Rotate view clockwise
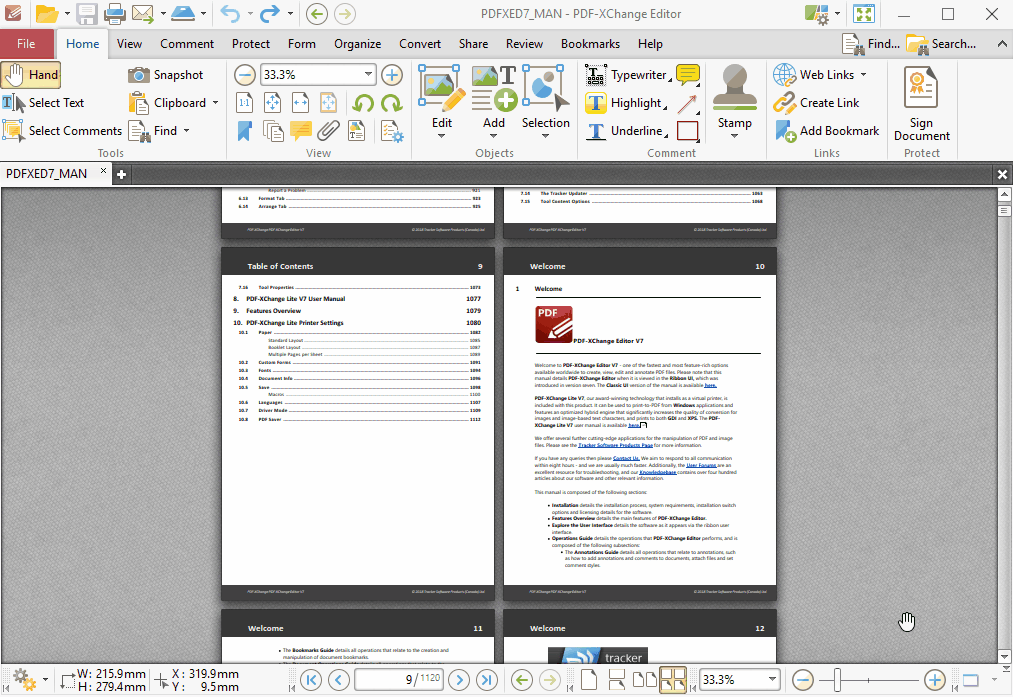Viewport: 1013px width, 697px height. coord(391,103)
